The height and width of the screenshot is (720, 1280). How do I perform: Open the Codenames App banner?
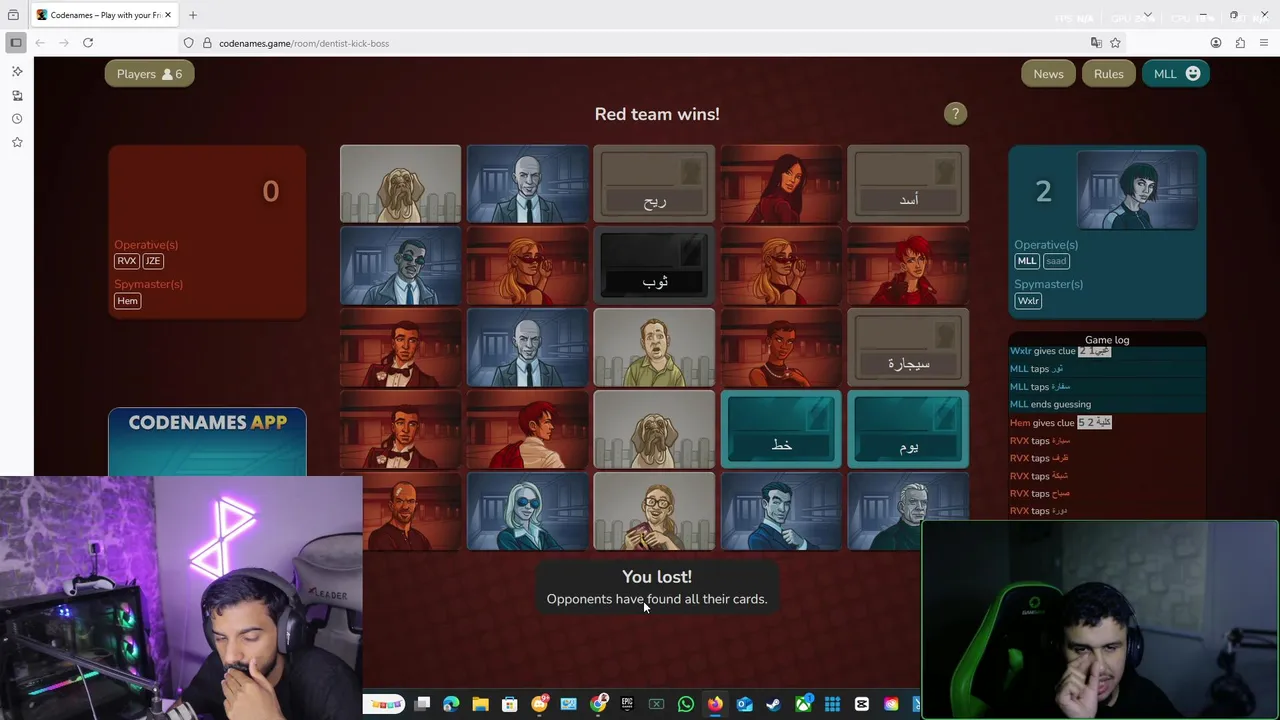click(x=207, y=442)
